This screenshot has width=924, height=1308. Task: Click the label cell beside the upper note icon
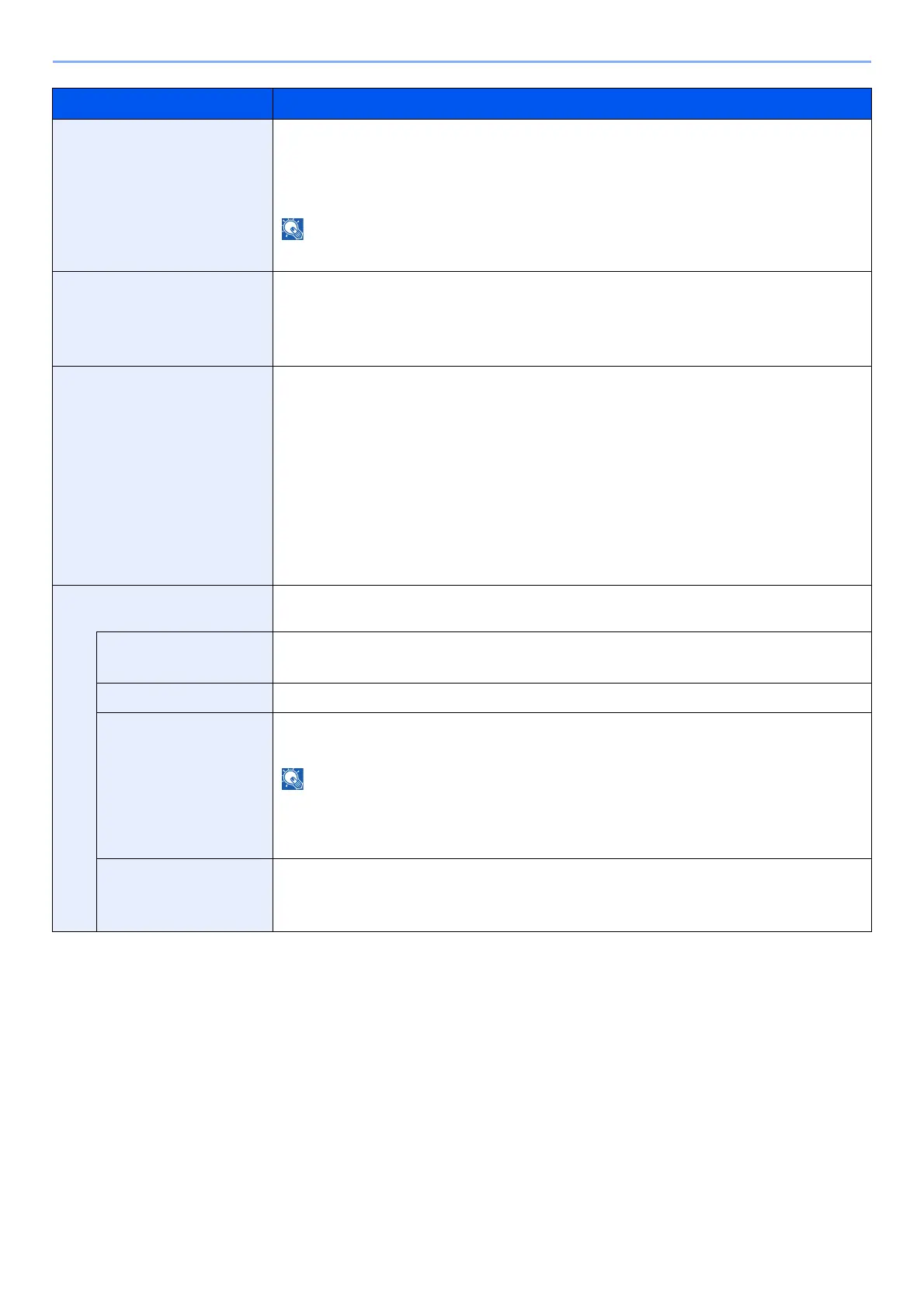(162, 195)
